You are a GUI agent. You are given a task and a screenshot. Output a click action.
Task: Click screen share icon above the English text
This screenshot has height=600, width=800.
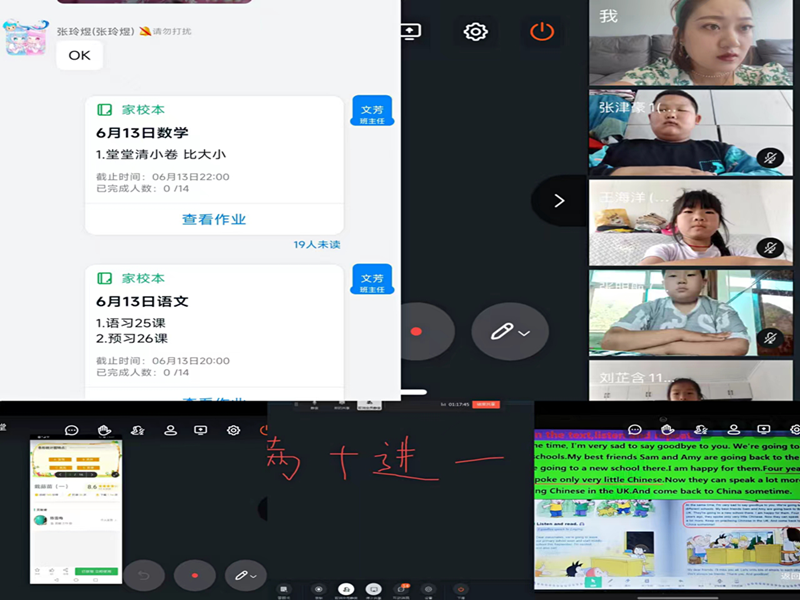pos(764,430)
